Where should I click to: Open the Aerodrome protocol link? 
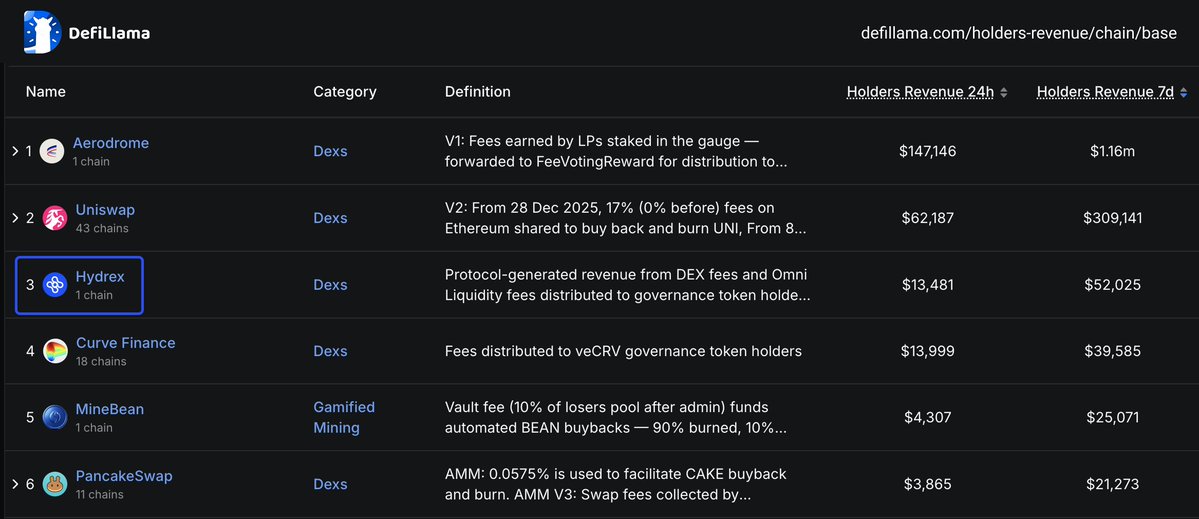(111, 143)
